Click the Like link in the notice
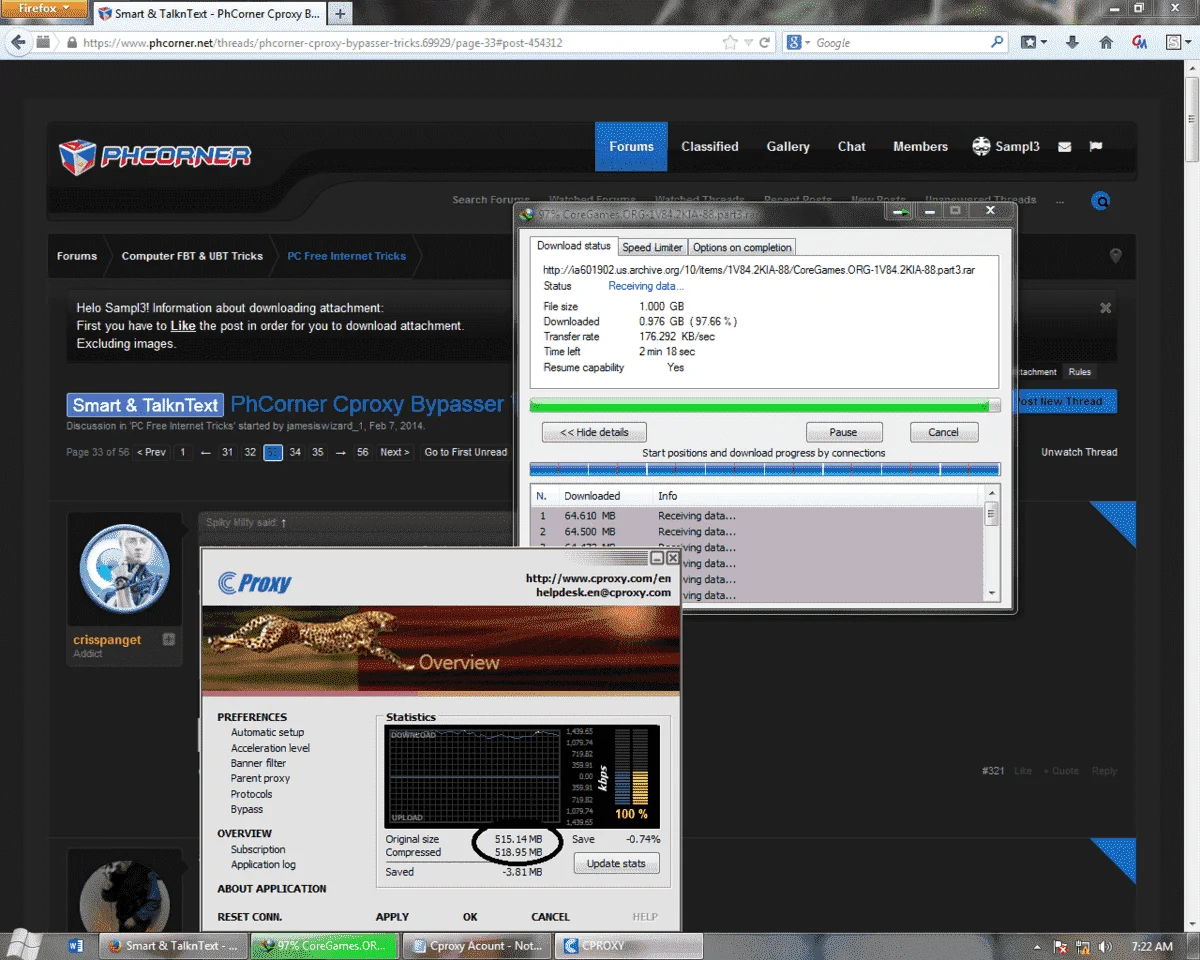The image size is (1200, 960). pyautogui.click(x=183, y=326)
